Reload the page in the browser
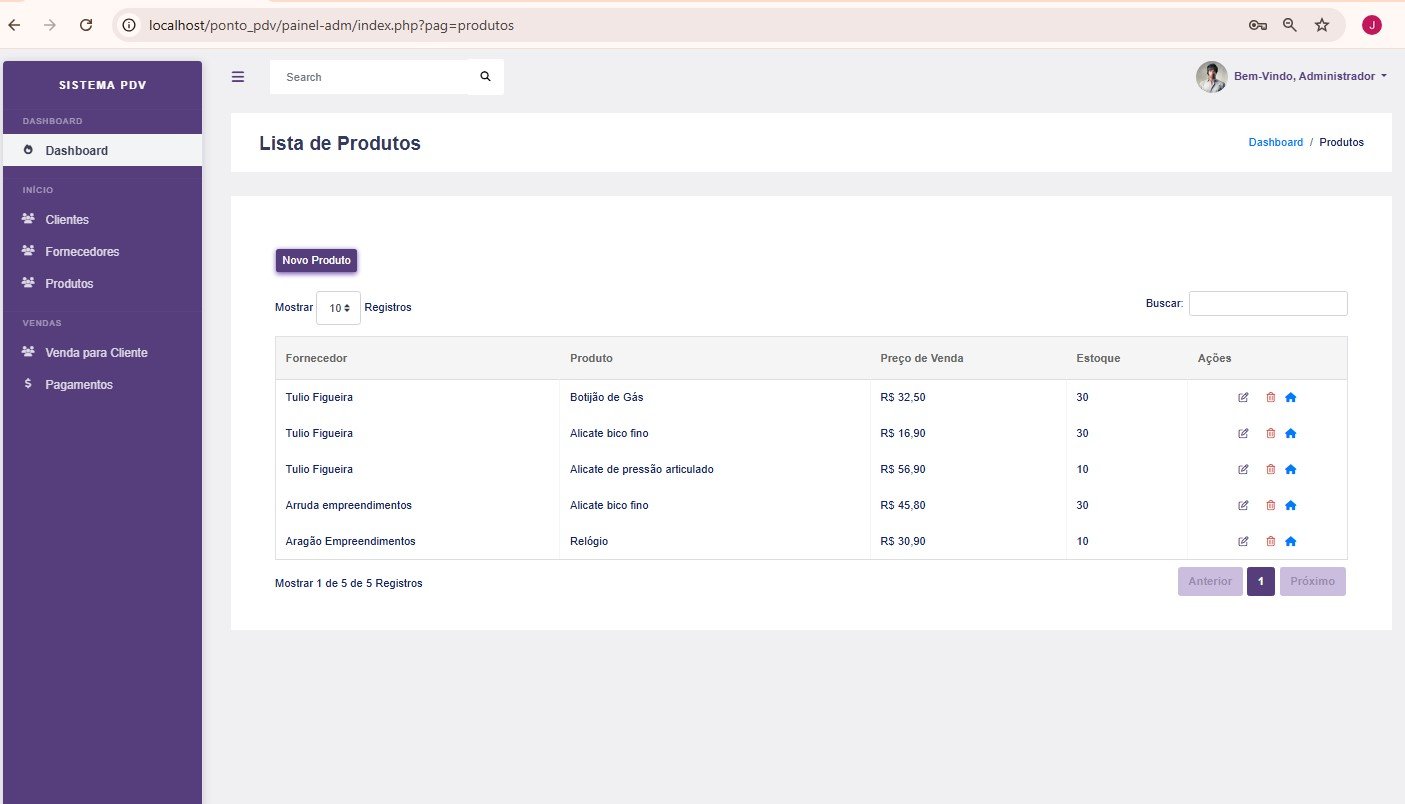Image resolution: width=1405 pixels, height=804 pixels. pos(86,25)
